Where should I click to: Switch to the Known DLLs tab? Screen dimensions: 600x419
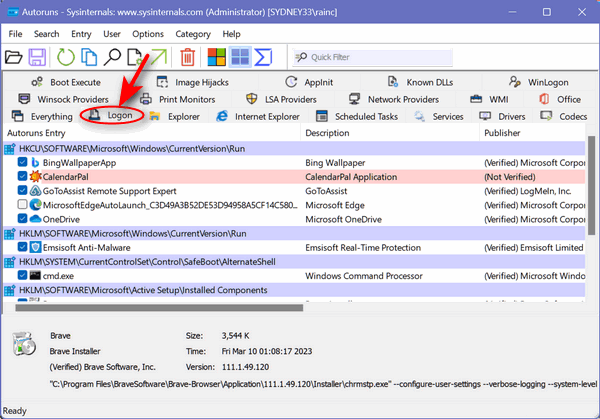pyautogui.click(x=420, y=82)
